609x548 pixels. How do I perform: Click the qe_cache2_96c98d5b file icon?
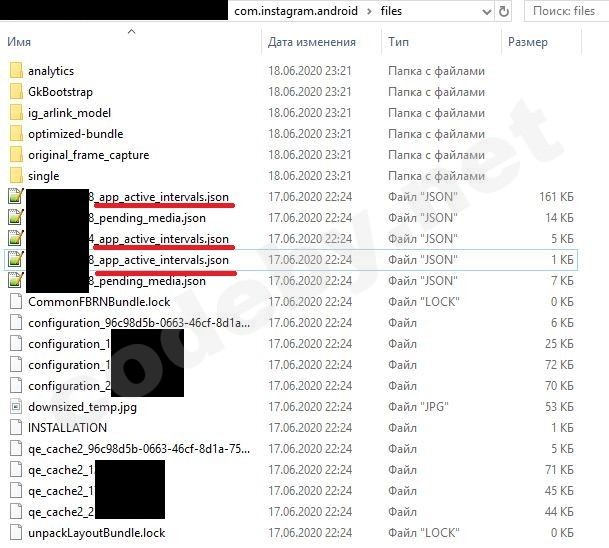point(16,449)
